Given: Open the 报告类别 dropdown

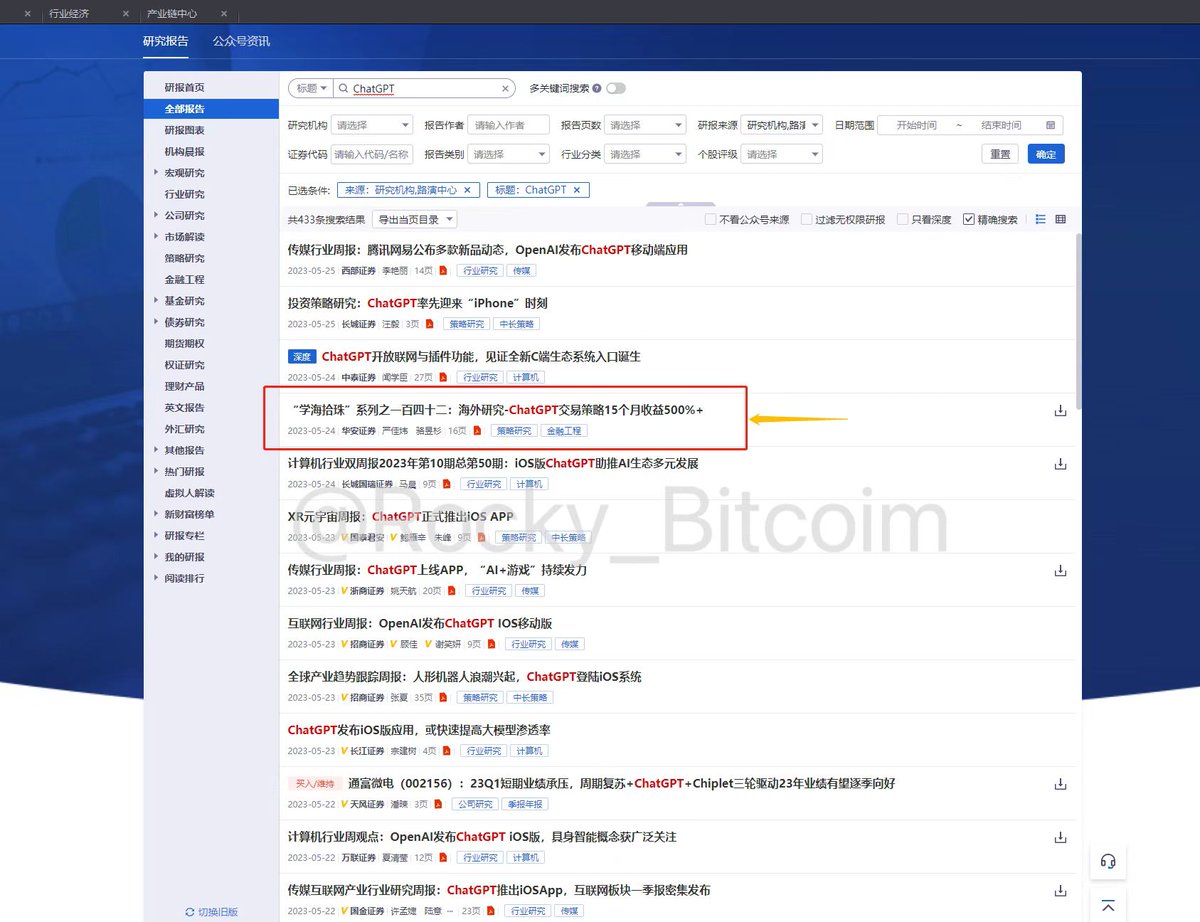Looking at the screenshot, I should [x=509, y=155].
